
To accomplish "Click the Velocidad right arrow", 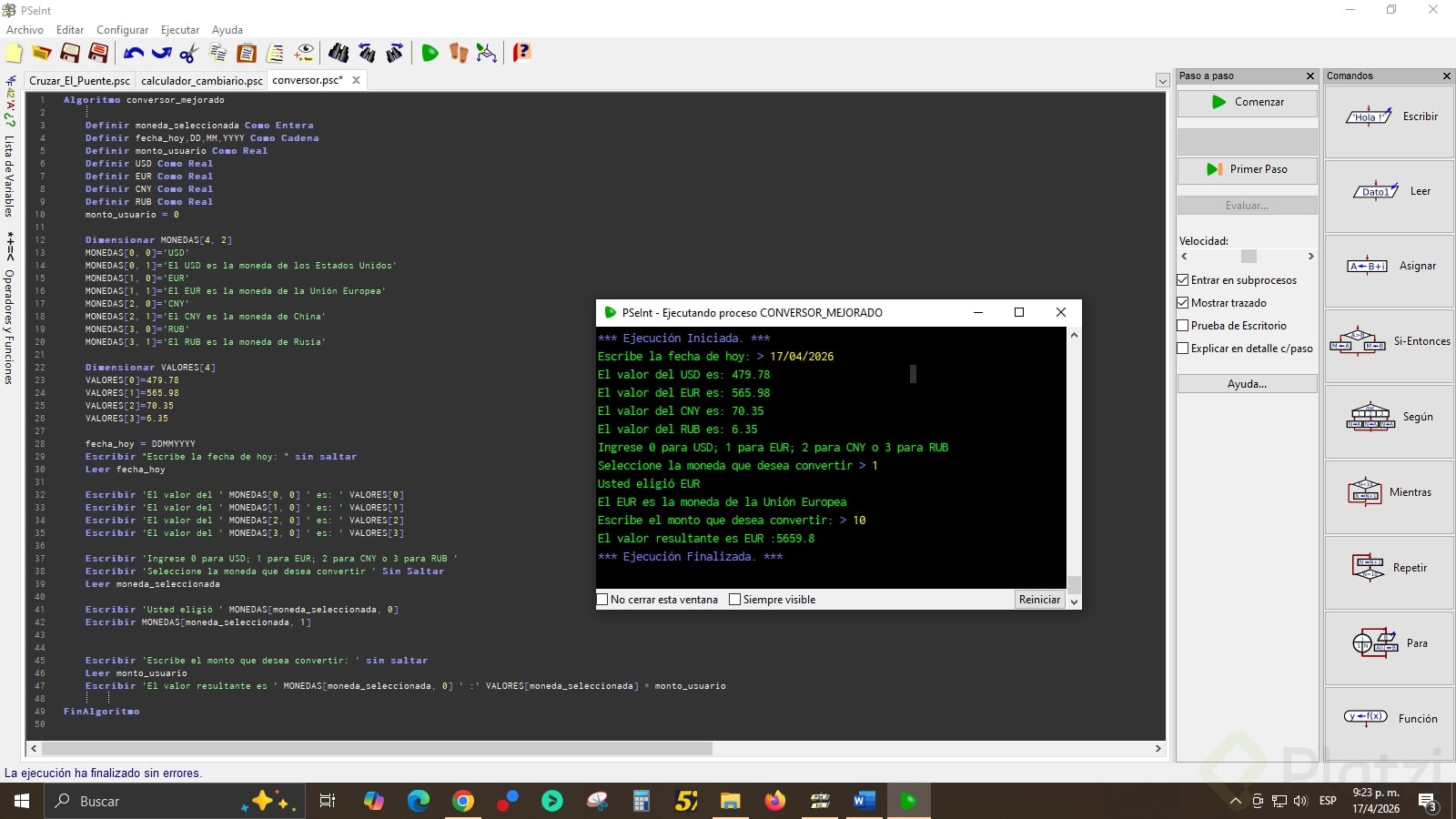I will tap(1310, 257).
